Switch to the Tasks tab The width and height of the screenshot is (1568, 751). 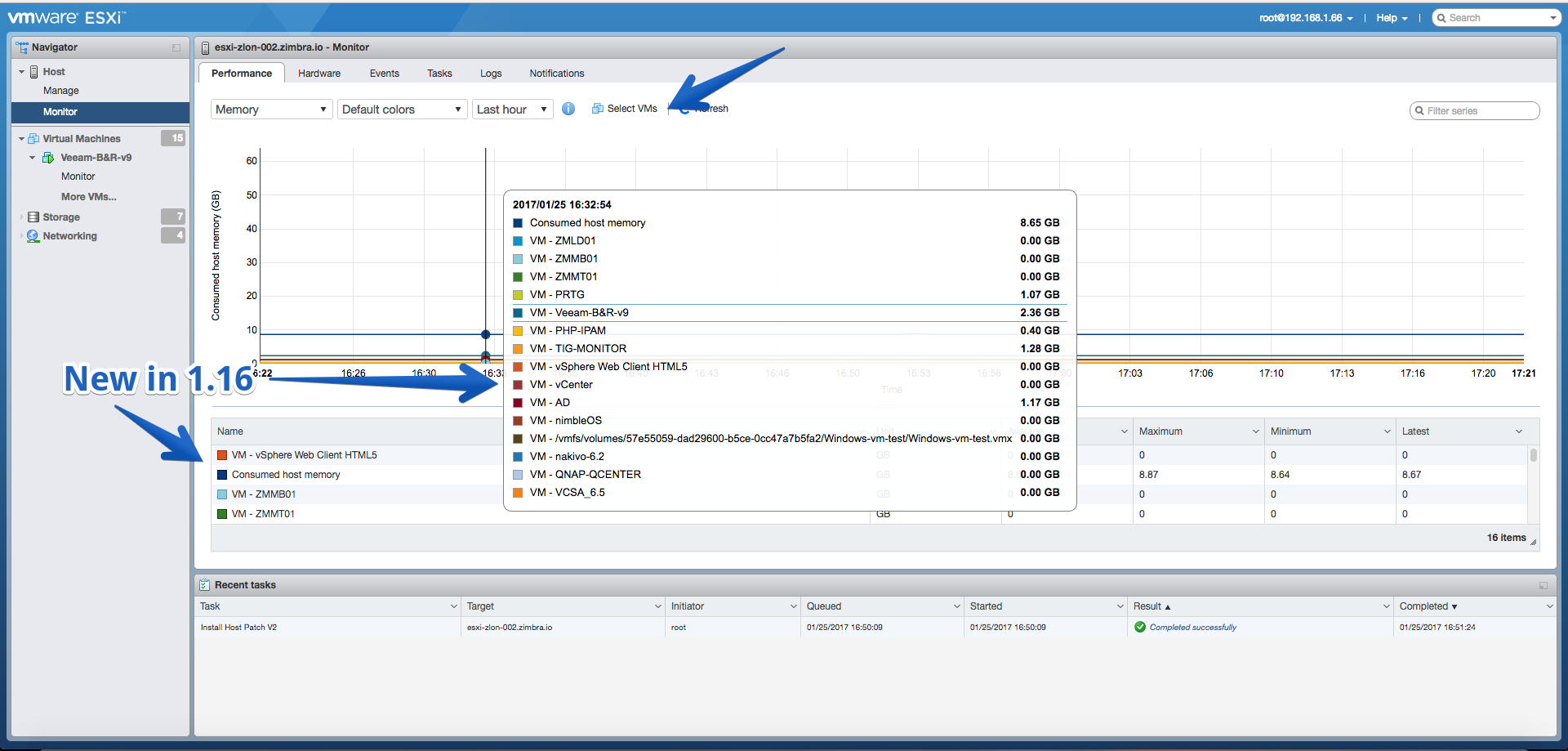[439, 74]
